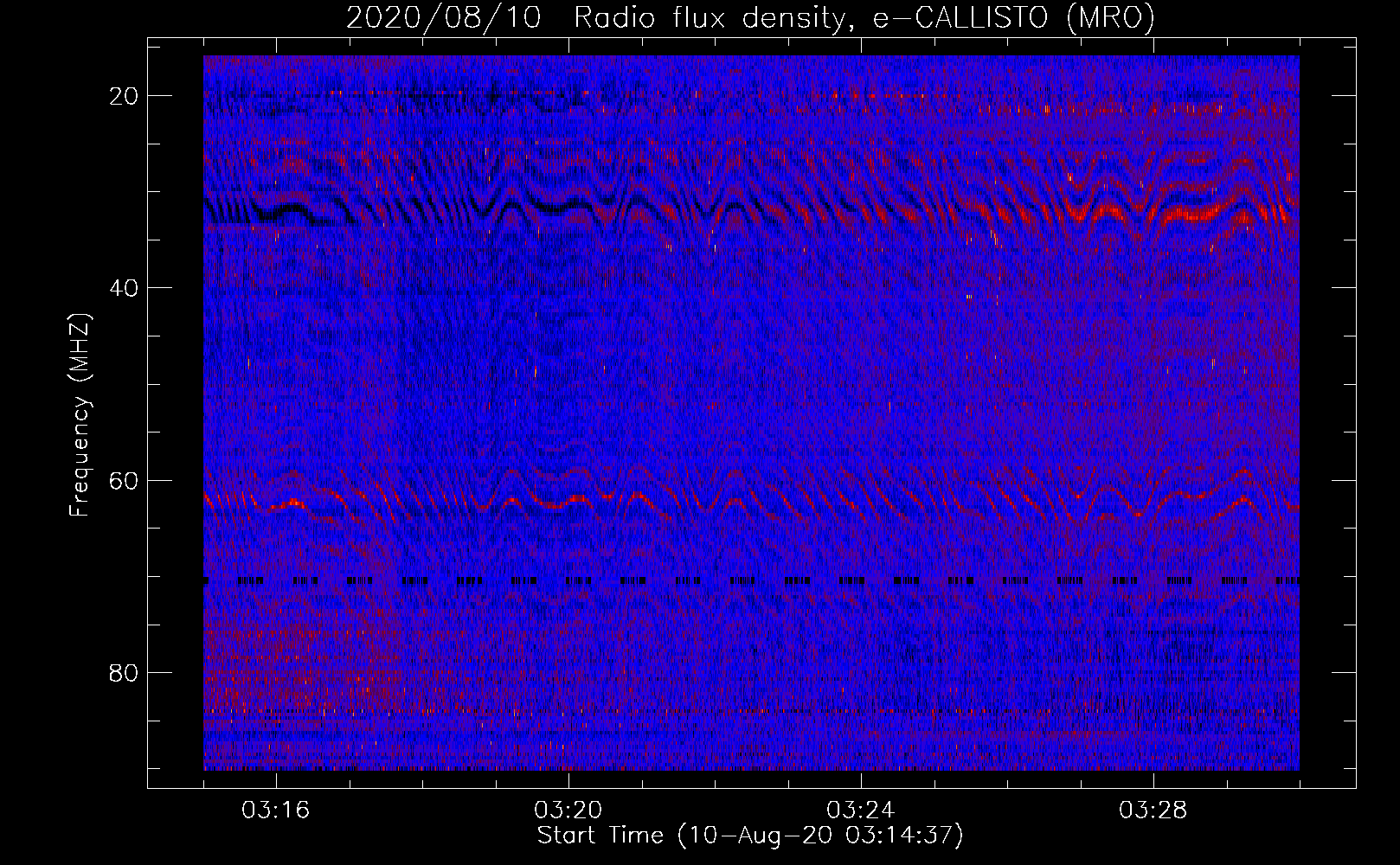Screen dimensions: 1400x865
Task: Click the '60' frequency tick label
Action: (x=125, y=480)
